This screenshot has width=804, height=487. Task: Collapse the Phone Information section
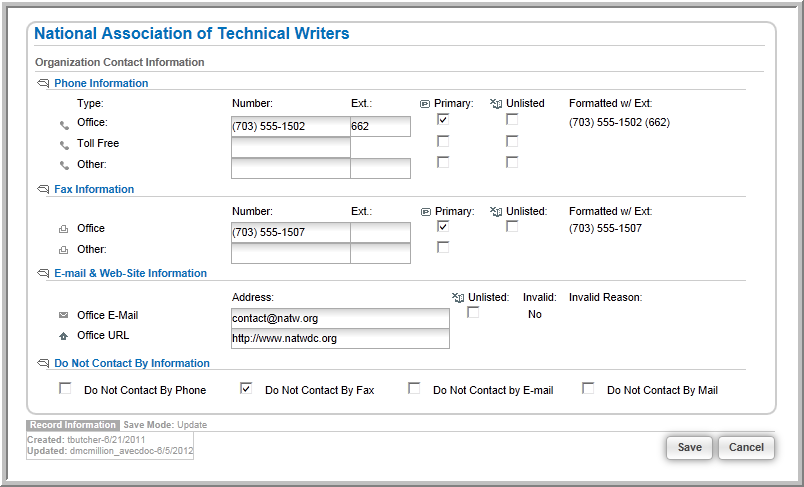(x=101, y=83)
